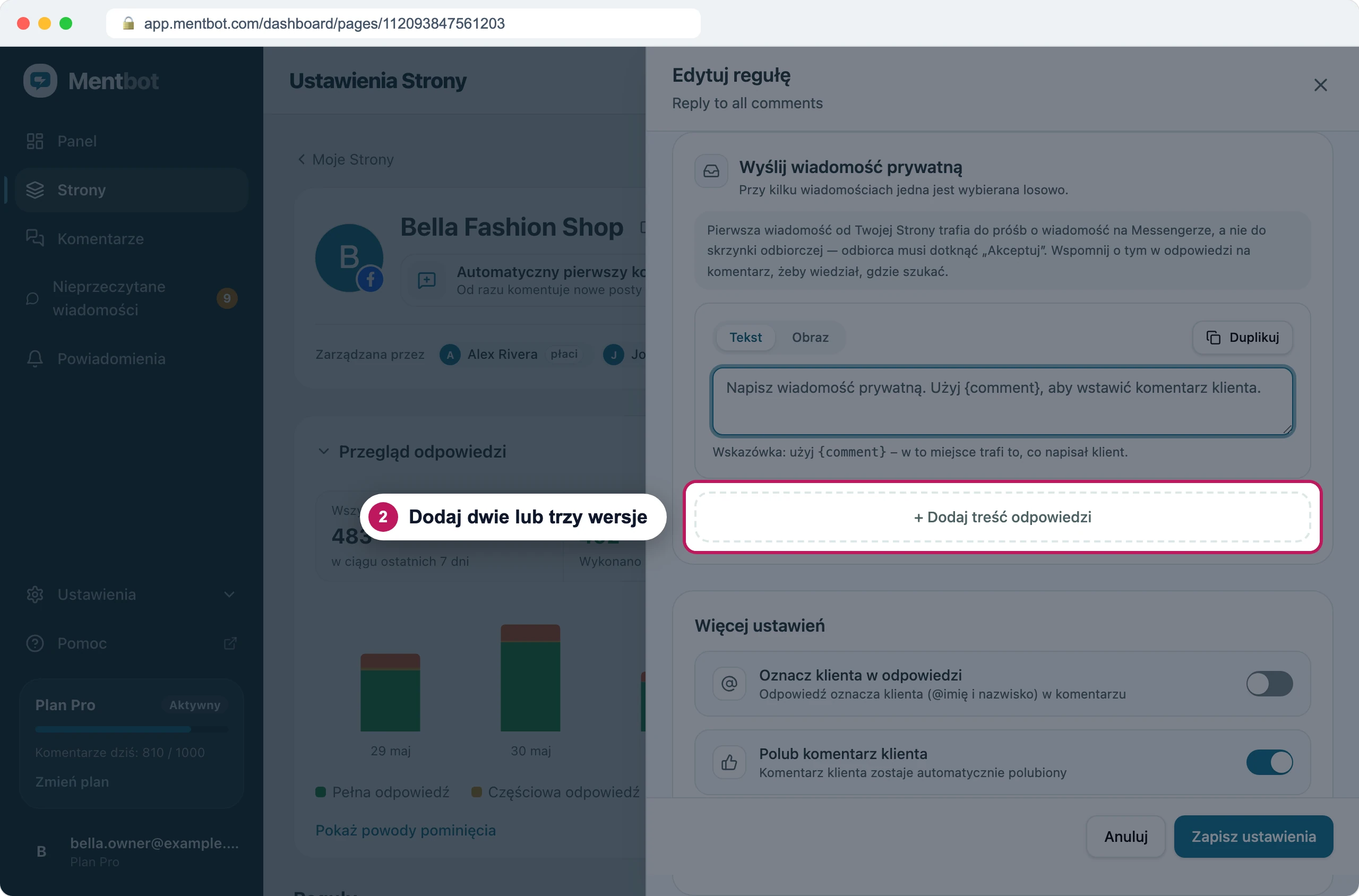Click Dodaj treść odpowiedzi button
This screenshot has width=1359, height=896.
pyautogui.click(x=1002, y=517)
